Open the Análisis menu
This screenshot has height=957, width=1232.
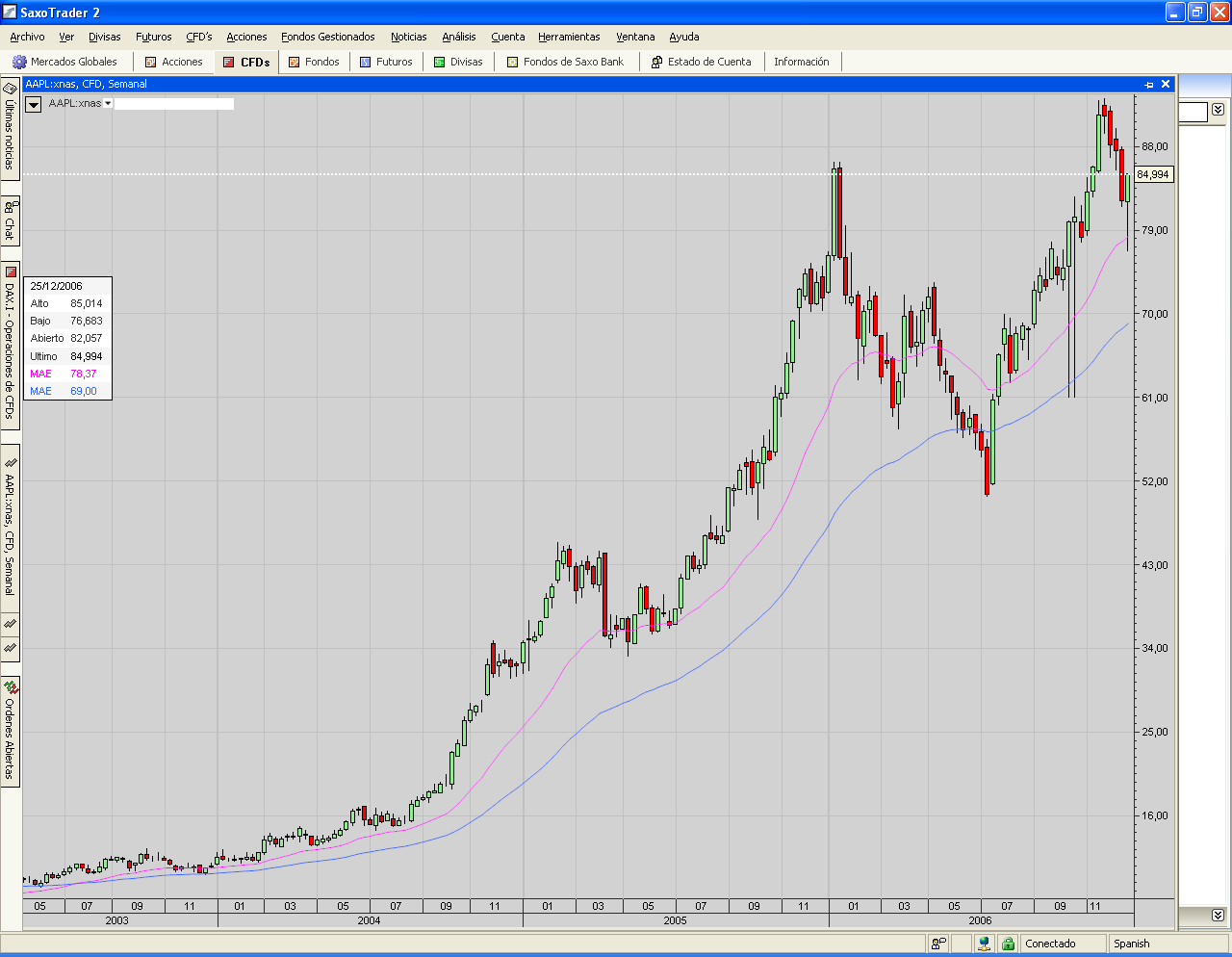(x=459, y=37)
